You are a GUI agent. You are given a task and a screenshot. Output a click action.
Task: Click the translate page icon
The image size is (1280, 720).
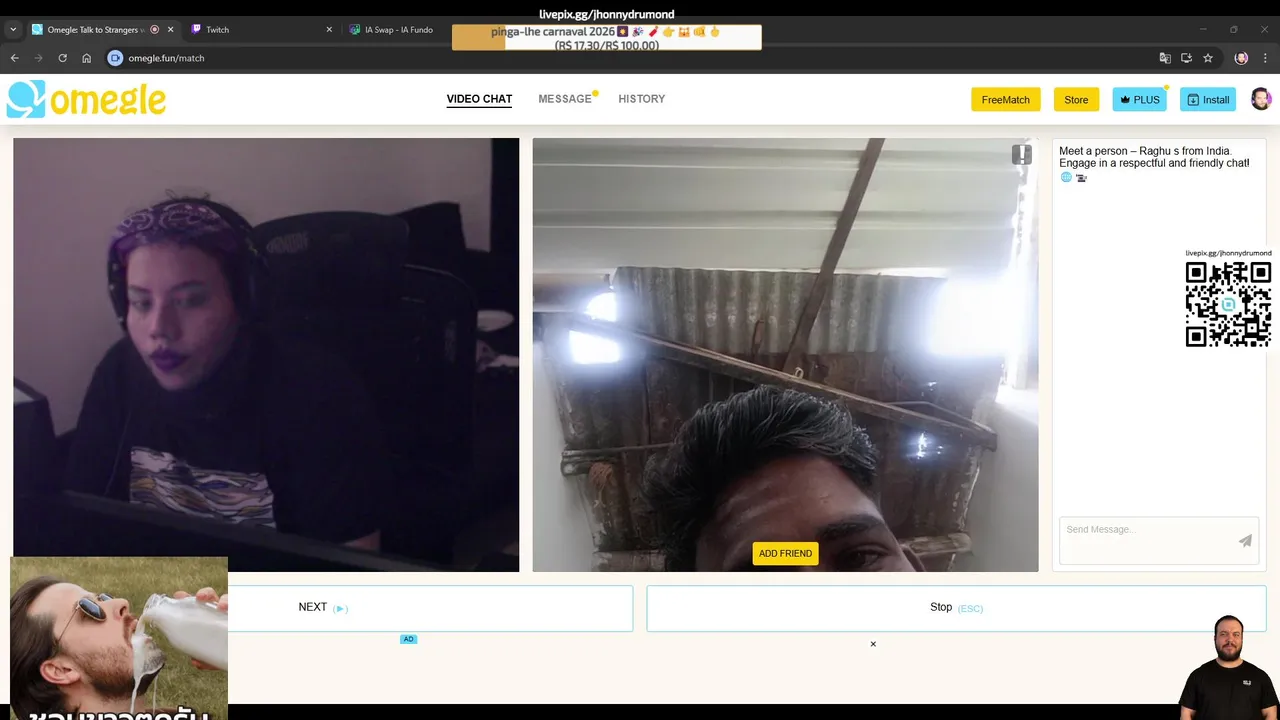[x=1164, y=58]
